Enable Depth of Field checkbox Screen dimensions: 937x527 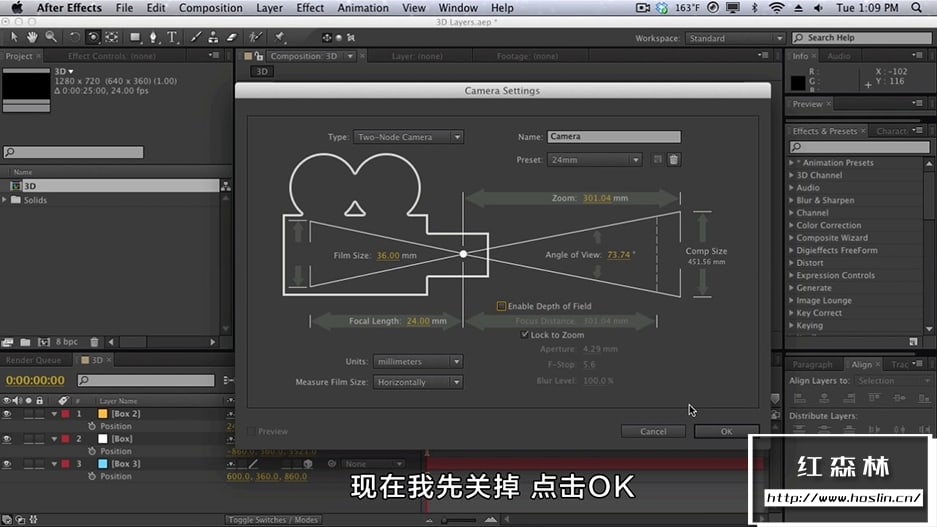click(x=501, y=306)
